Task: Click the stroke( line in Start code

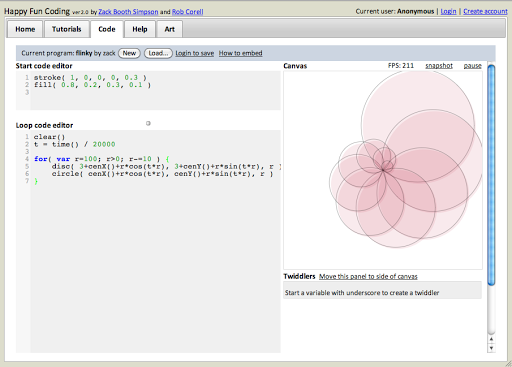Action: (x=90, y=78)
